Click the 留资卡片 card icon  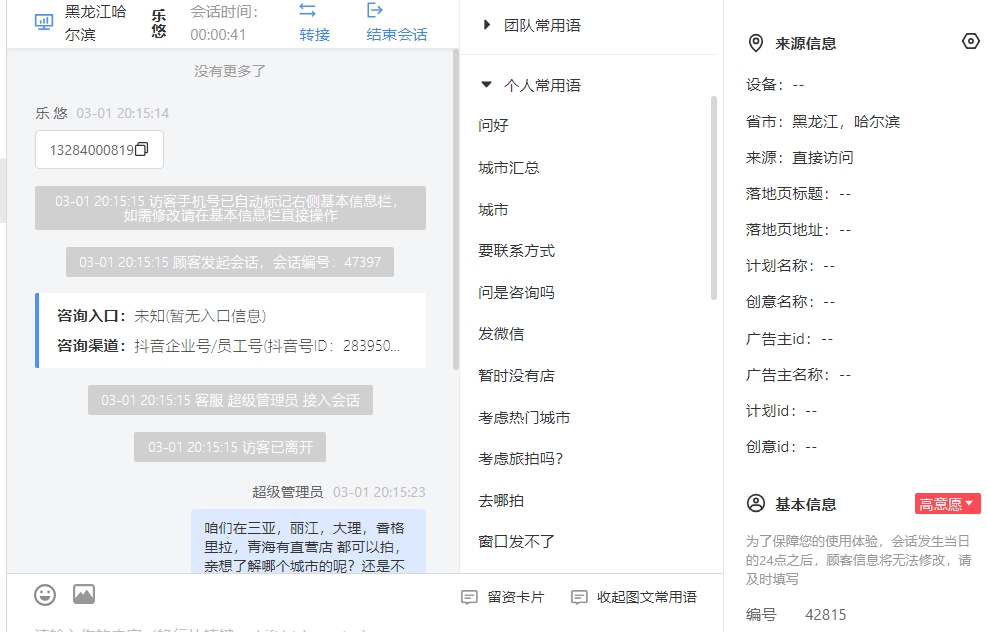click(469, 597)
